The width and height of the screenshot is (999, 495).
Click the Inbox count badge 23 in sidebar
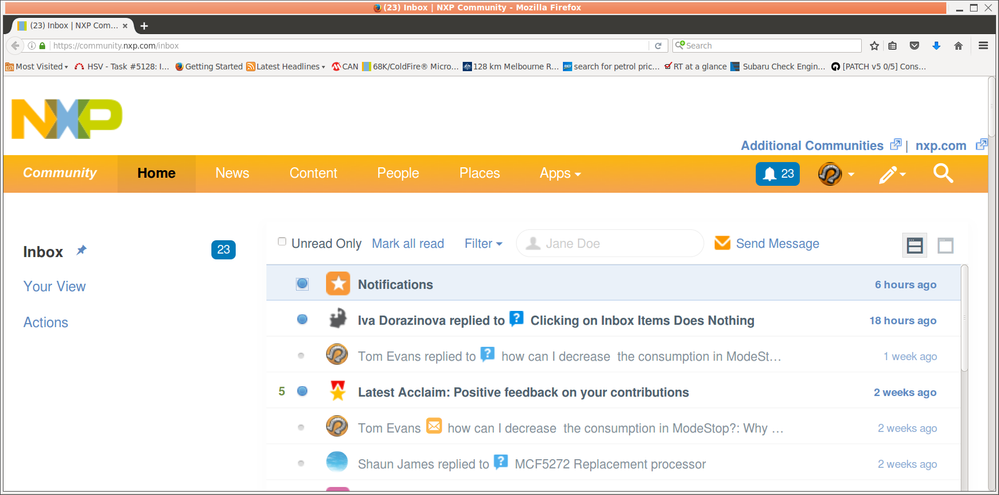coord(223,250)
